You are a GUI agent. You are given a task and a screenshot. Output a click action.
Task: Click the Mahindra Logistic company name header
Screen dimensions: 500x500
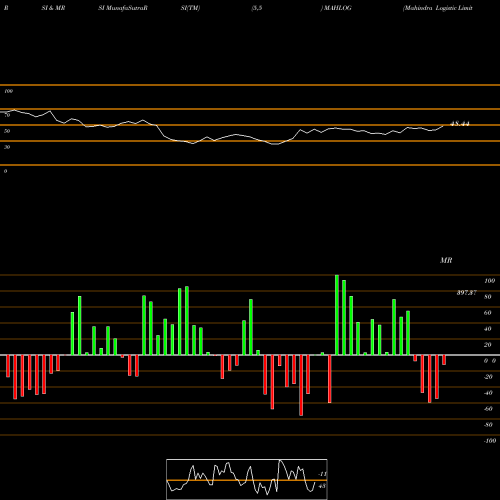tap(438, 8)
